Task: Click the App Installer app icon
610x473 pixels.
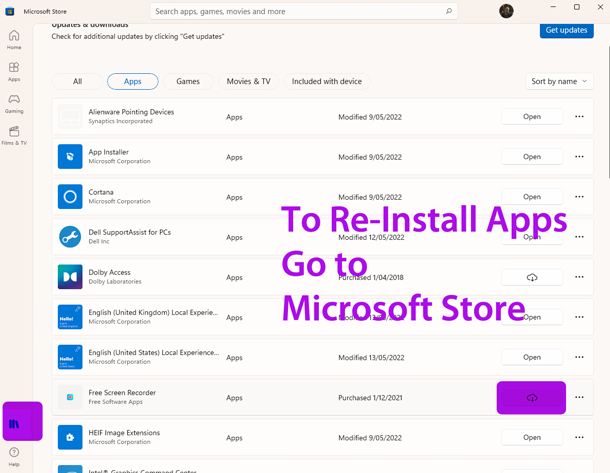Action: pos(70,156)
